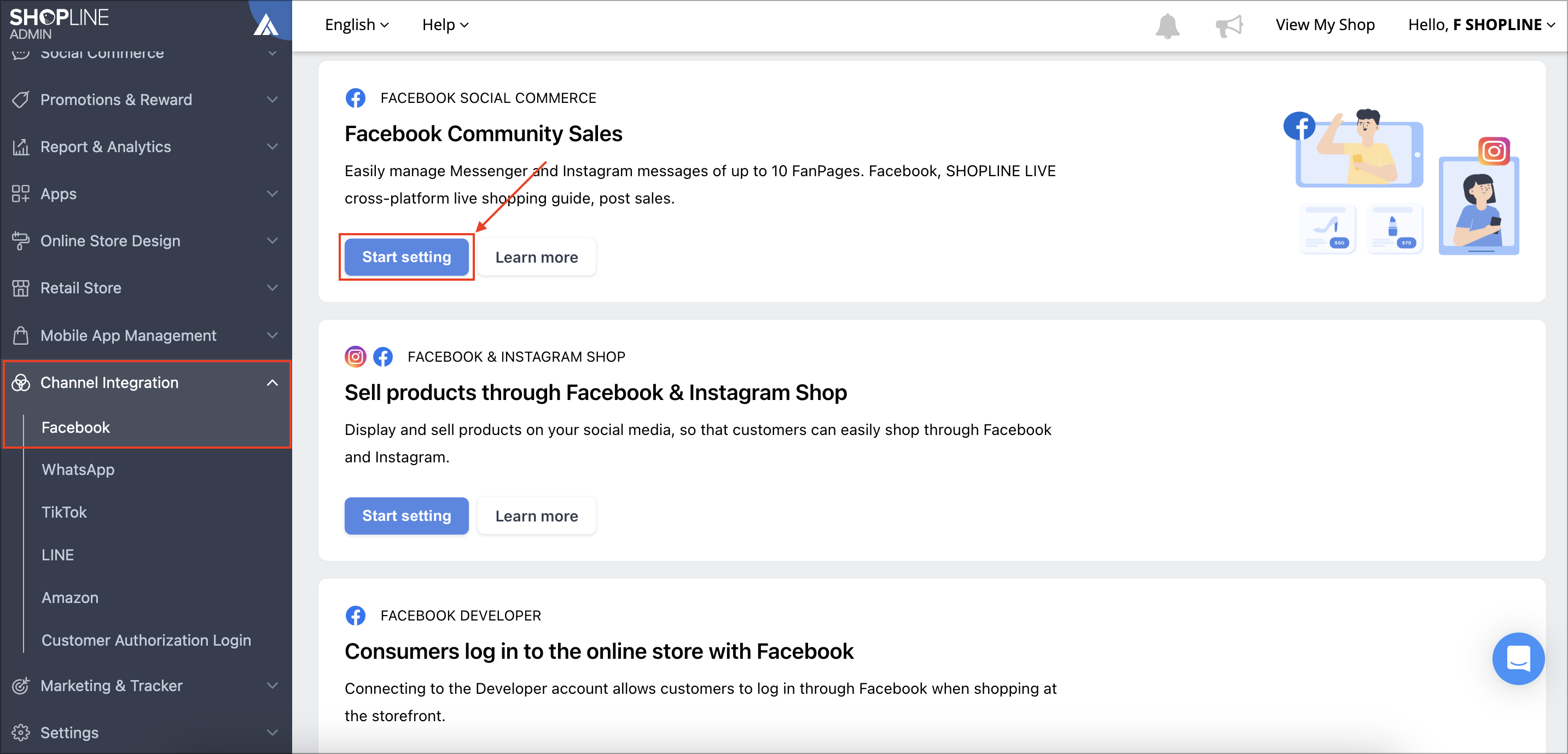Expand Online Store Design chevron

(272, 241)
